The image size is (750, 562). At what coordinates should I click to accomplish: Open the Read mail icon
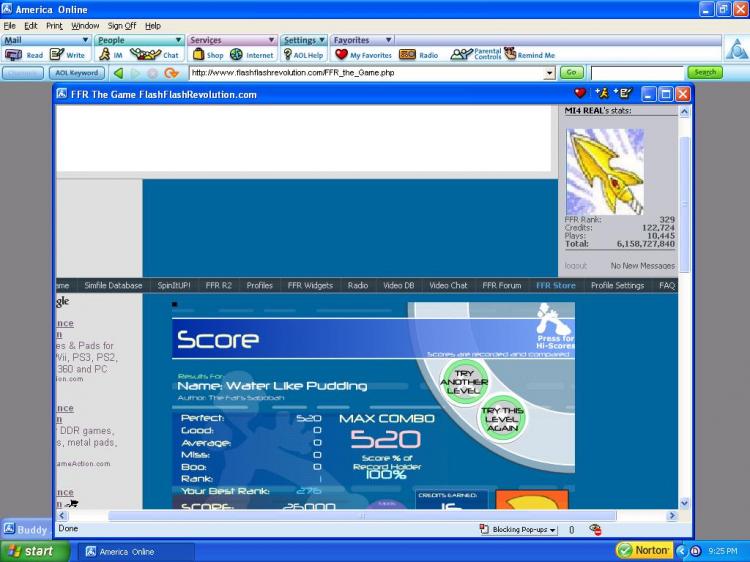(13, 55)
